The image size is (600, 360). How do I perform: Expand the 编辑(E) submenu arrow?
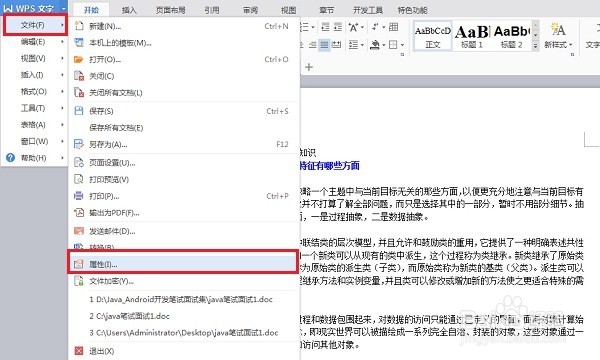[x=62, y=41]
